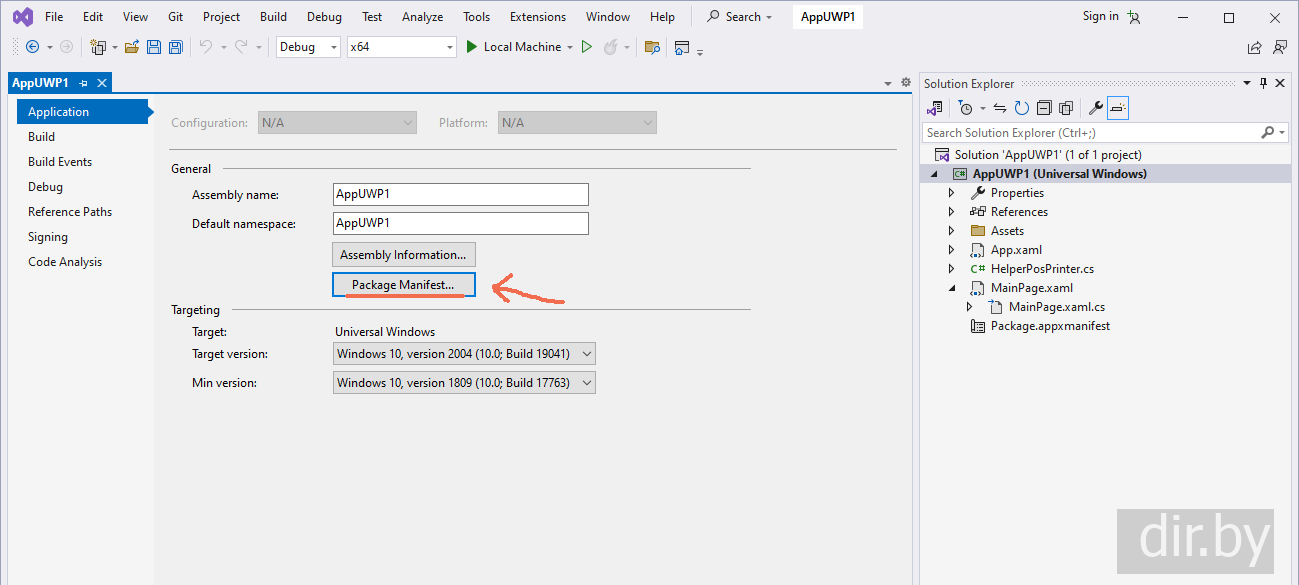Expand the References node in the tree
This screenshot has width=1299, height=585.
(x=951, y=212)
